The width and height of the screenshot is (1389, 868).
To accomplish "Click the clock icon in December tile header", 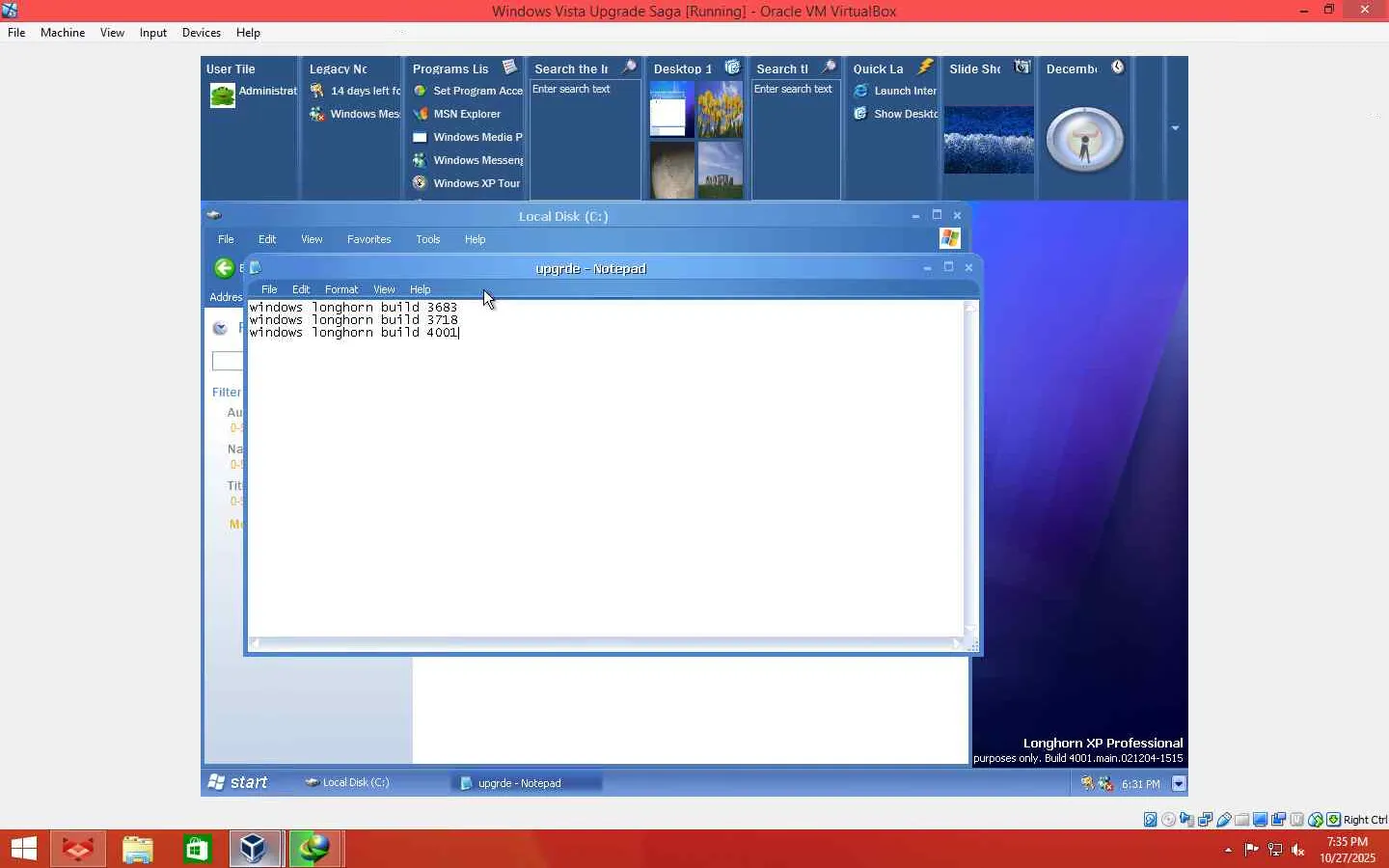I will point(1117,68).
